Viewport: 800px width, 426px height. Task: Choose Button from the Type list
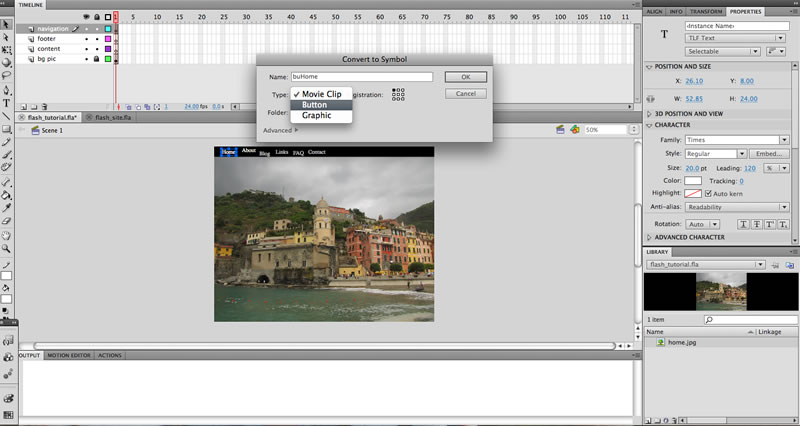[321, 105]
